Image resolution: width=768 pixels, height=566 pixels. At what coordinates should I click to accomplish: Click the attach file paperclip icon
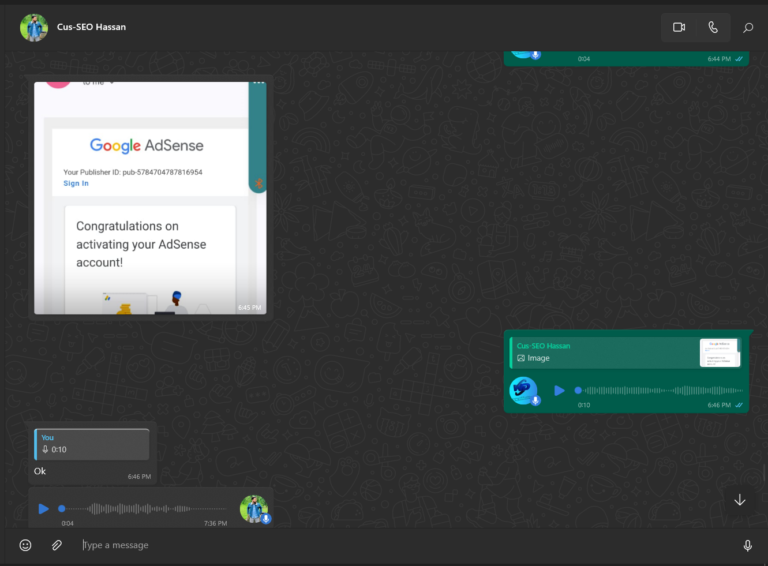(57, 545)
